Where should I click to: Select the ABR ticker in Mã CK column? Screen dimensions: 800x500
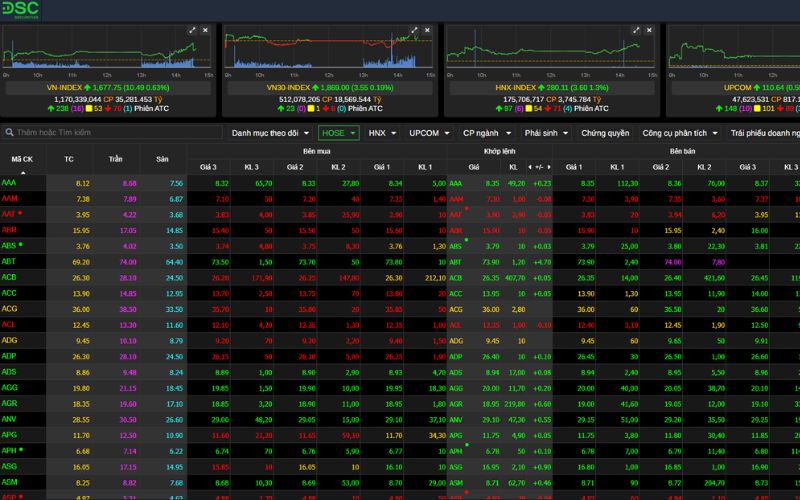[x=9, y=230]
